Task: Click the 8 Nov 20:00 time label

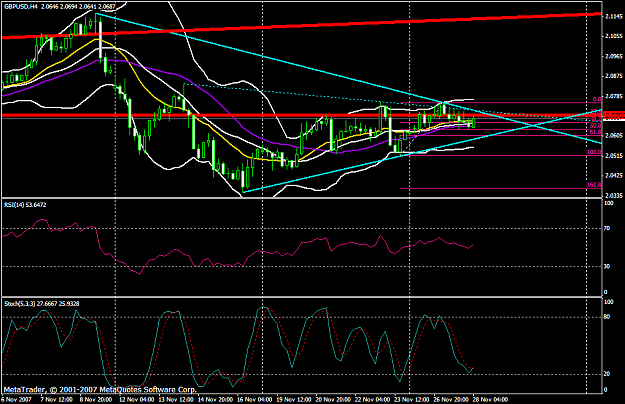Action: click(96, 400)
